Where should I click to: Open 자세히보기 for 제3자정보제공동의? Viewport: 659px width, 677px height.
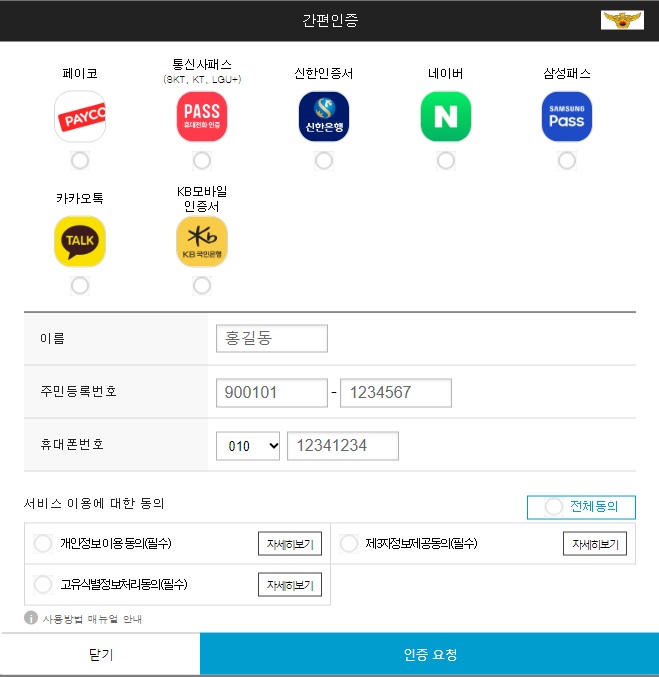pyautogui.click(x=595, y=544)
